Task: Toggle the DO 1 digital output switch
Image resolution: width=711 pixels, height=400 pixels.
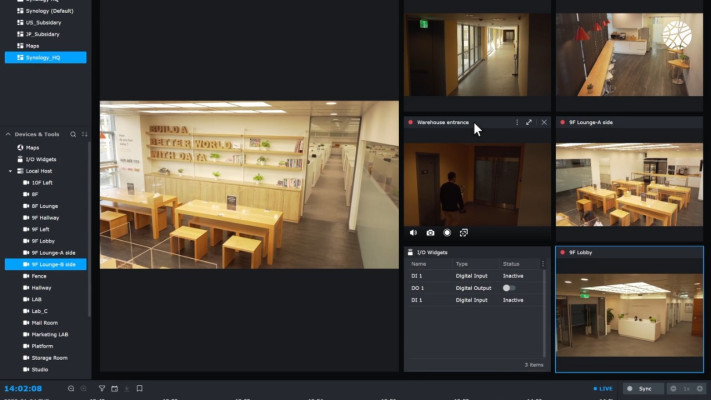Action: [509, 288]
